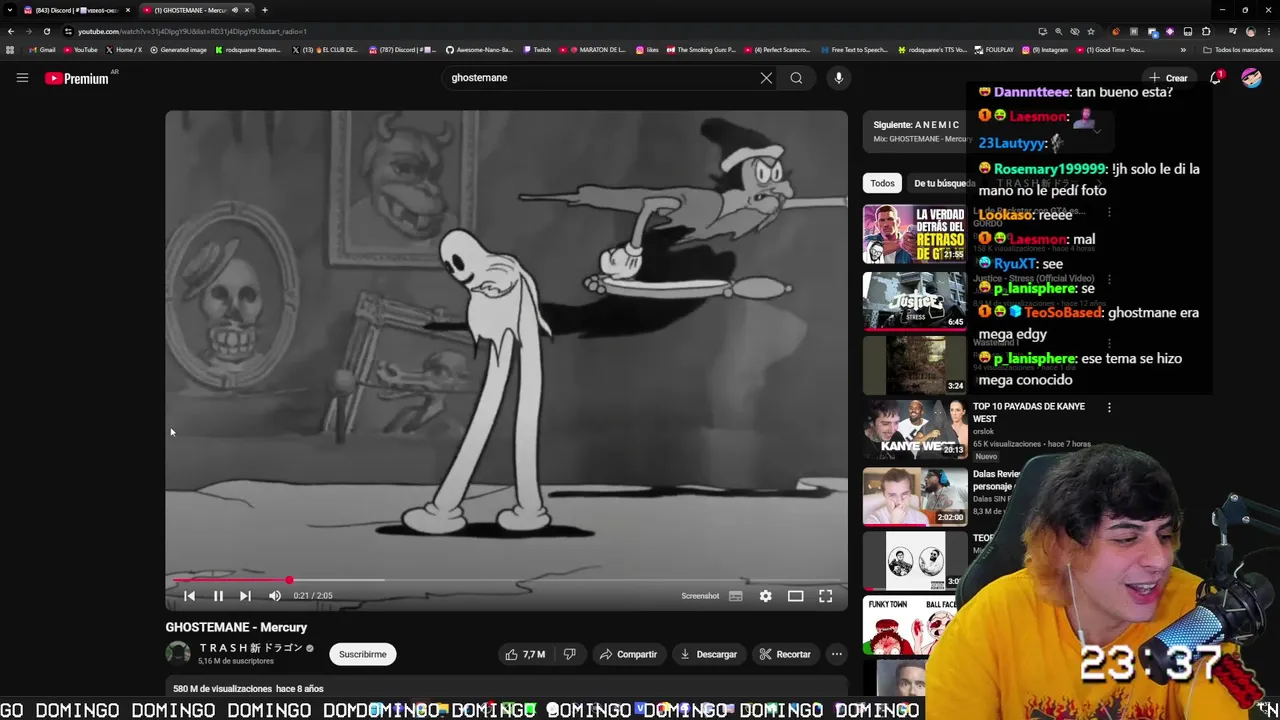This screenshot has height=720, width=1280.
Task: Click the Siguiente A N E M I C mix header
Action: click(916, 125)
